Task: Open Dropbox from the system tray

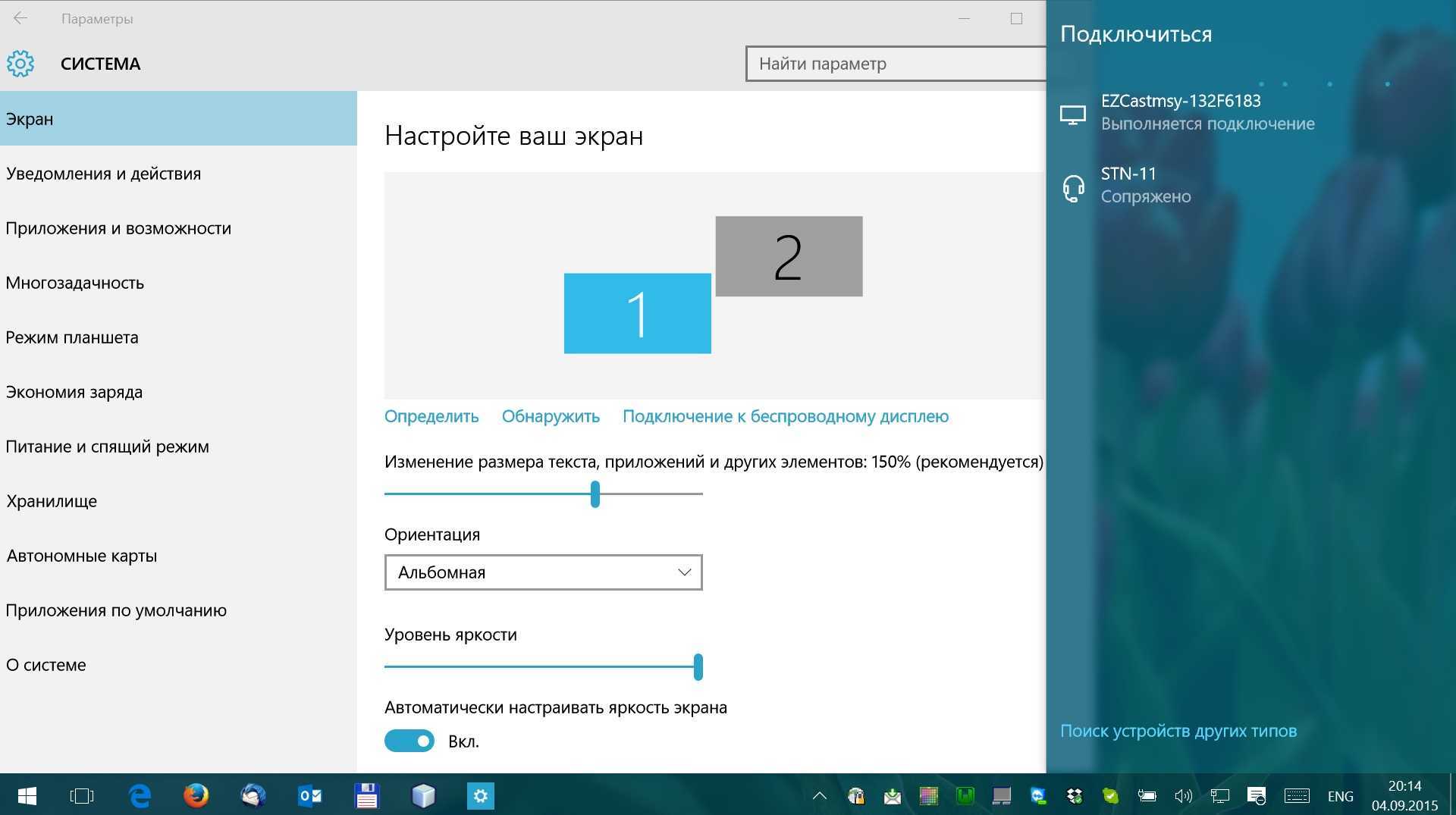Action: pos(1075,796)
